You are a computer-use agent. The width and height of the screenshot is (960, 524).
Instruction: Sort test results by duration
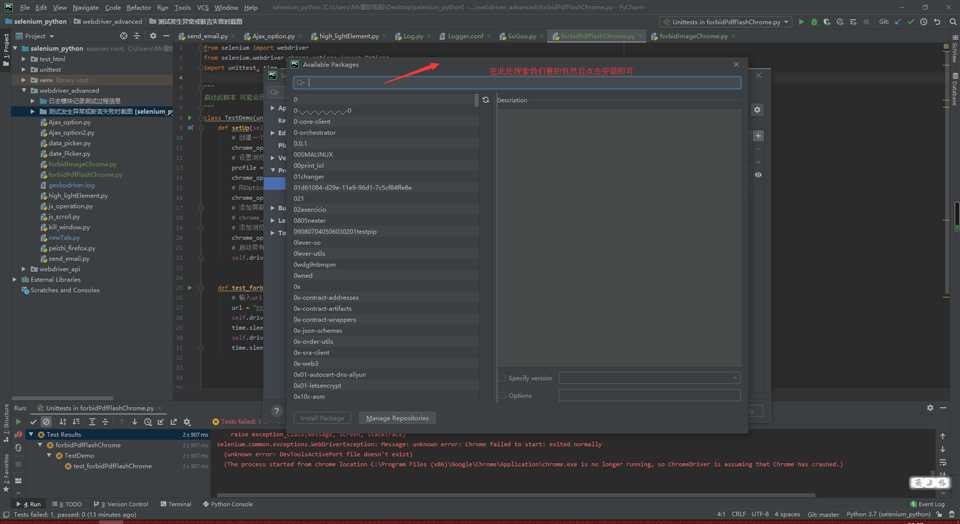[76, 422]
